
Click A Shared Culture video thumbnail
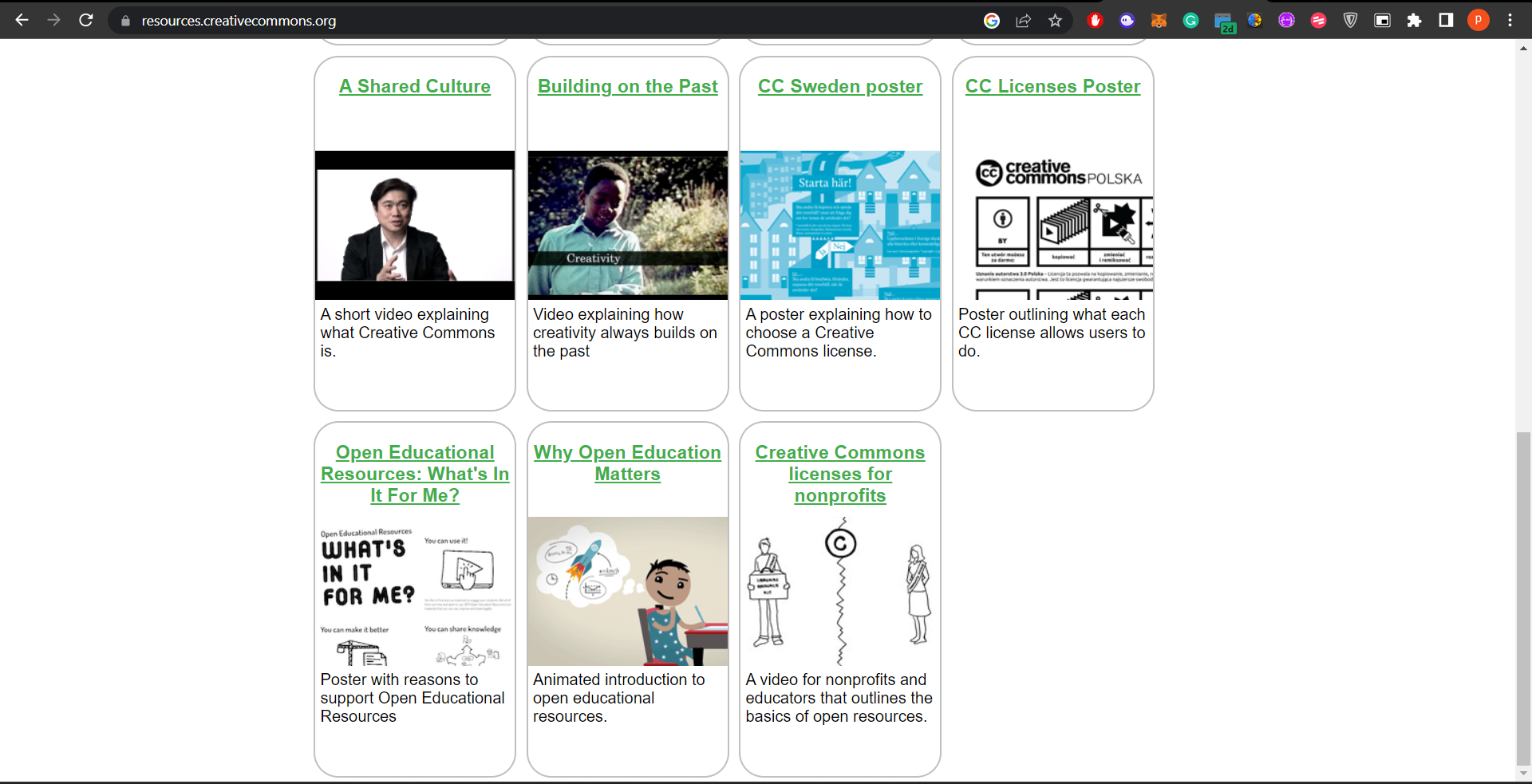tap(415, 225)
